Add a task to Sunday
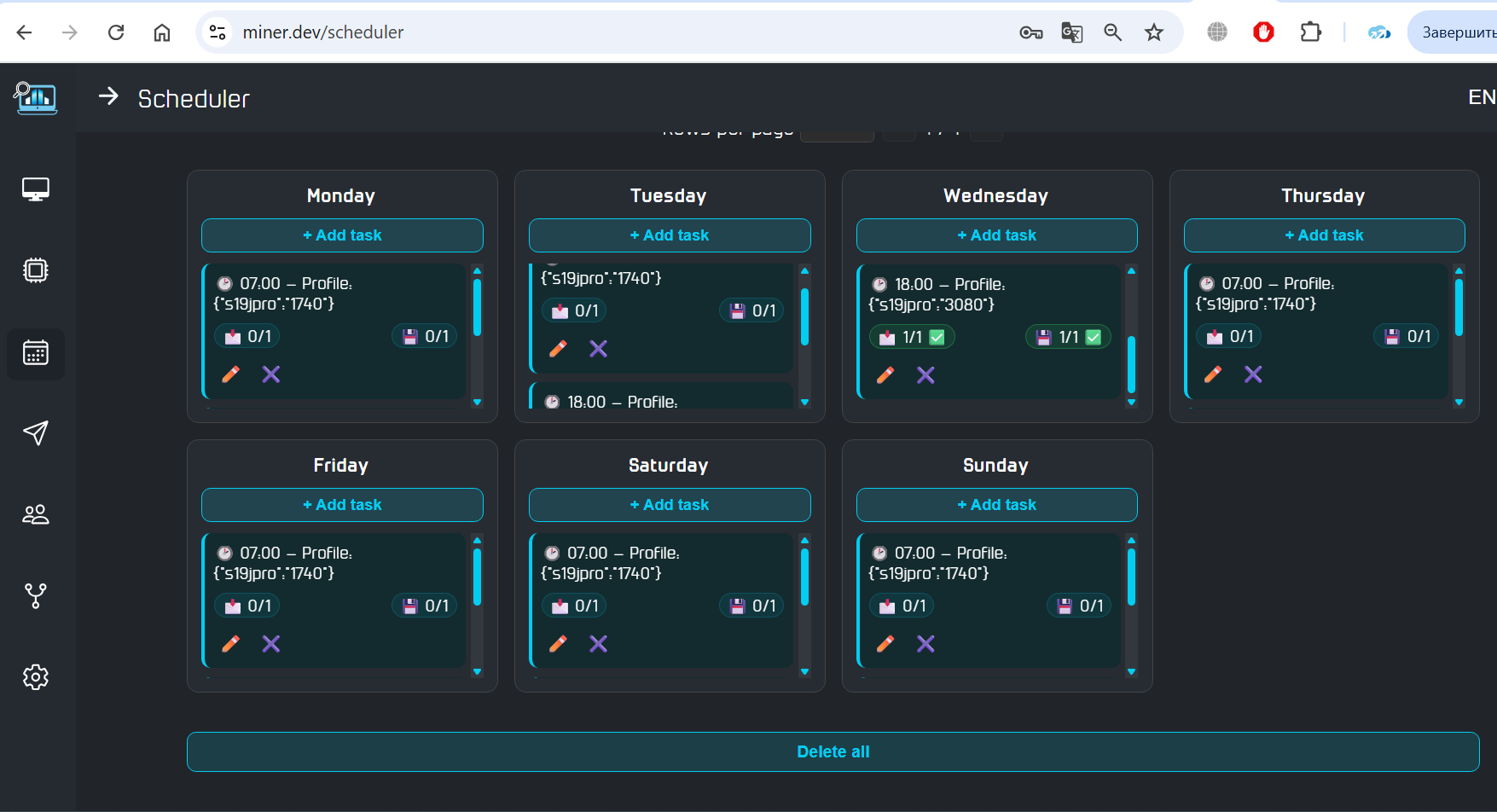 pos(997,505)
